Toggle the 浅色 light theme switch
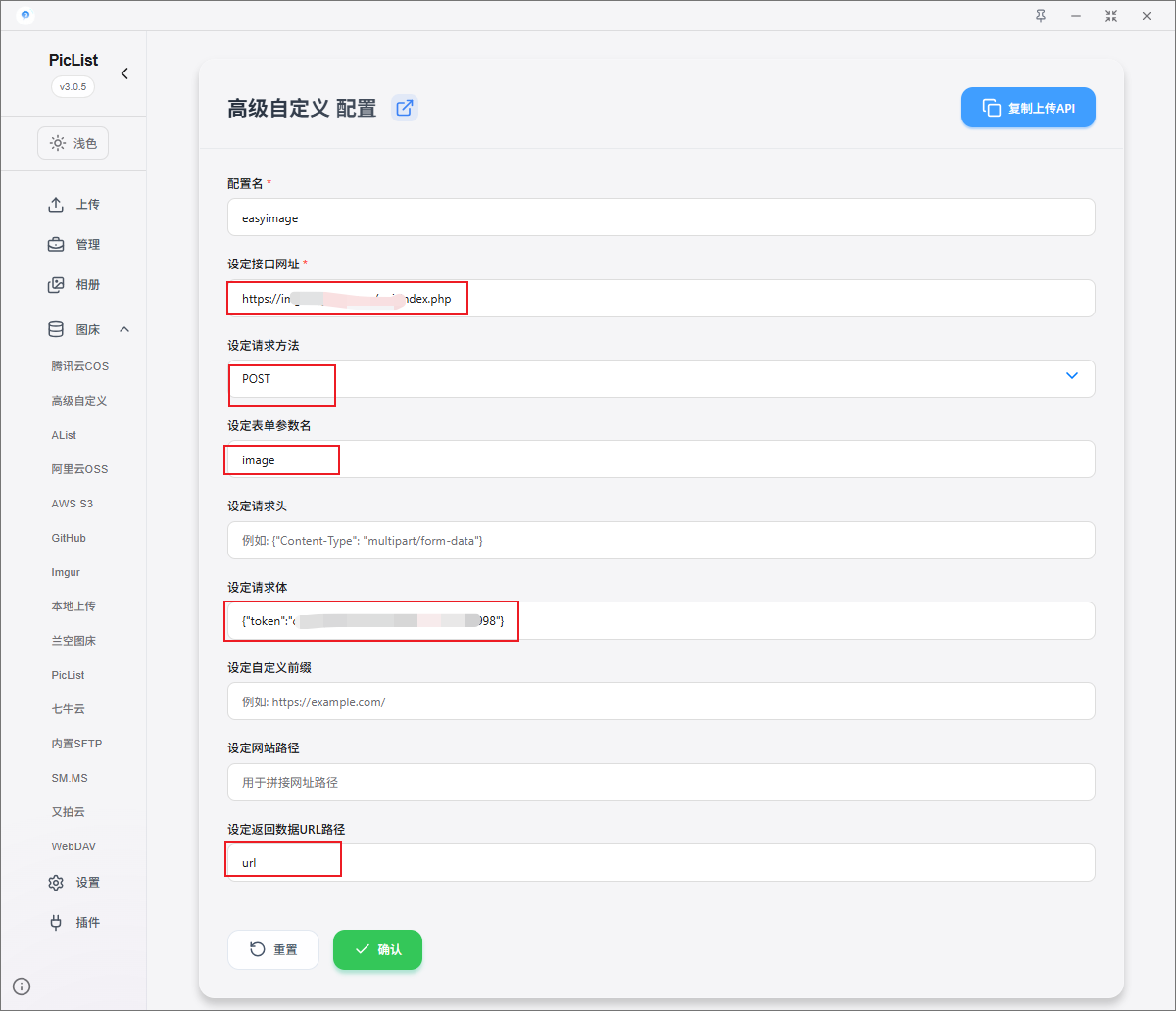1176x1011 pixels. (73, 143)
